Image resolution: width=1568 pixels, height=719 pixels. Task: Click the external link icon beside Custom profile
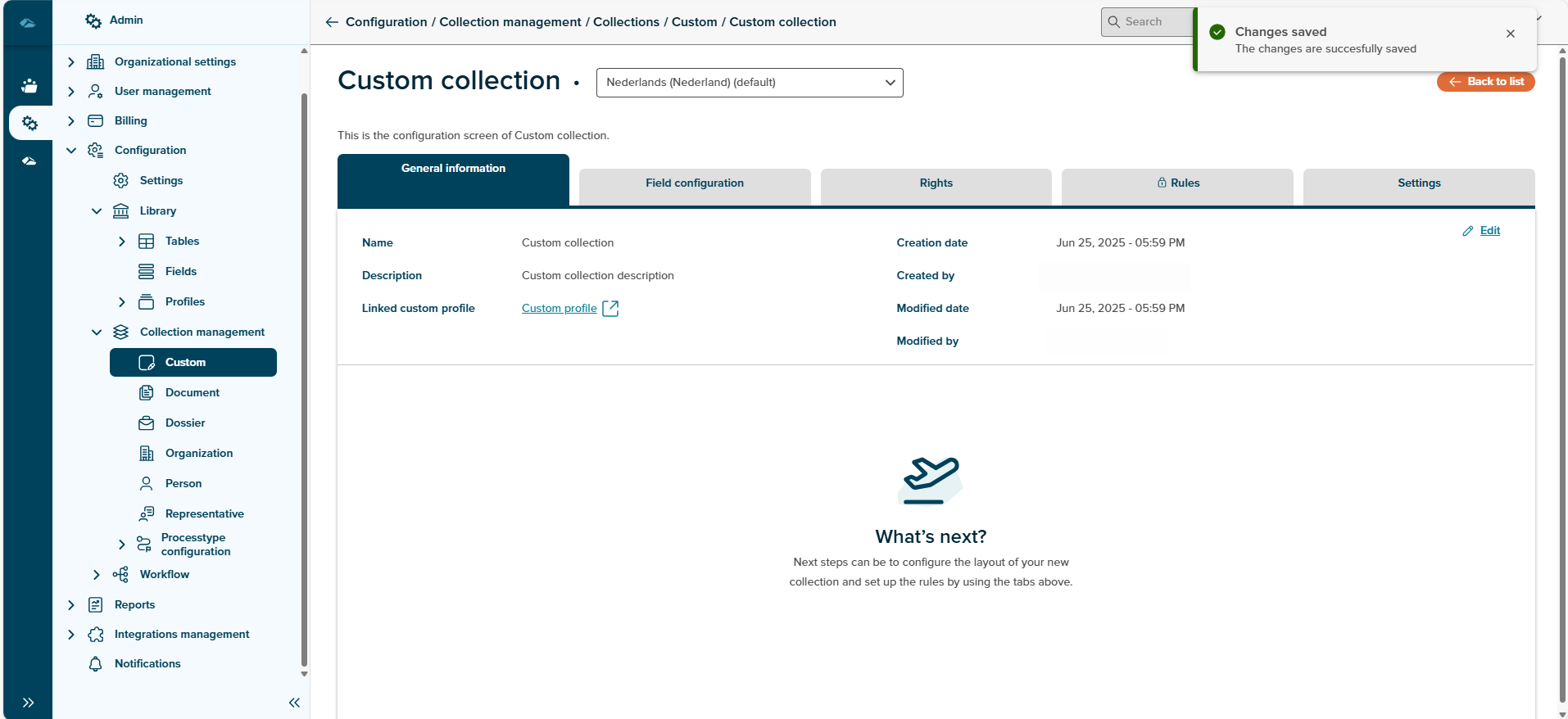(x=610, y=308)
